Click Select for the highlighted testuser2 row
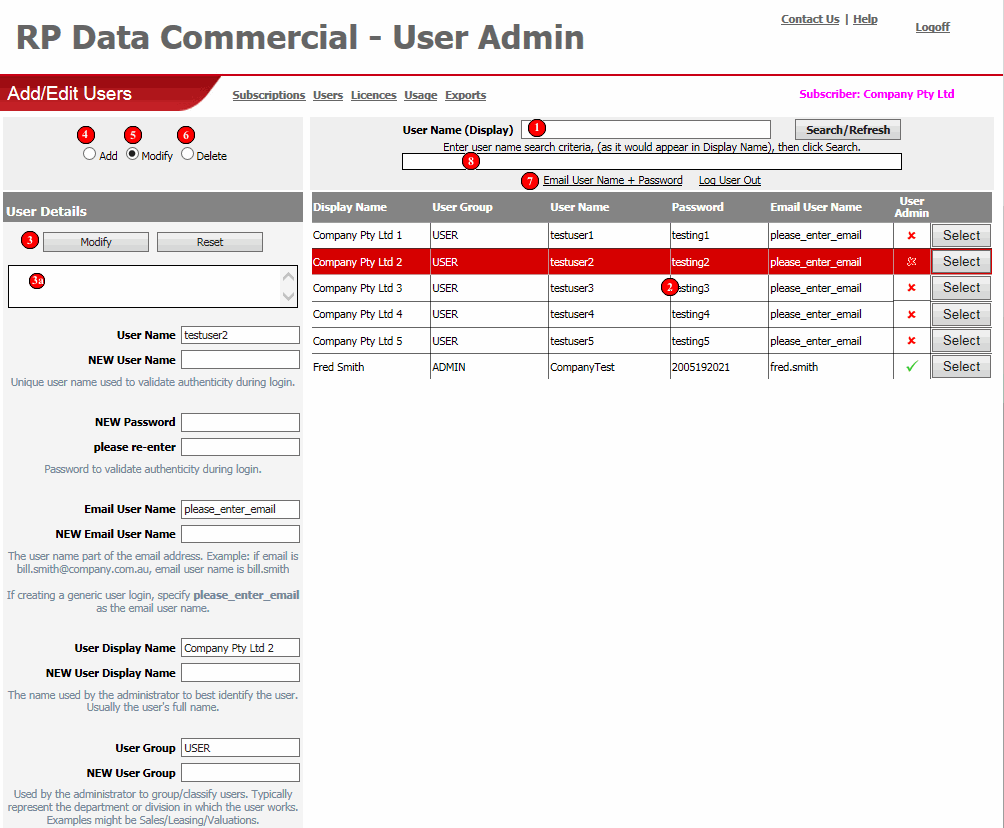Screen dimensions: 1004x828 click(x=961, y=262)
